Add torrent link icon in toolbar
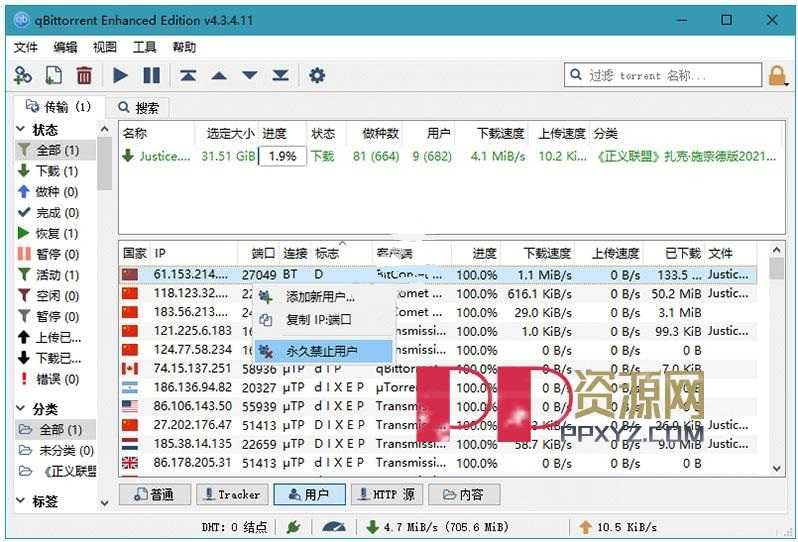798x542 pixels. click(22, 75)
